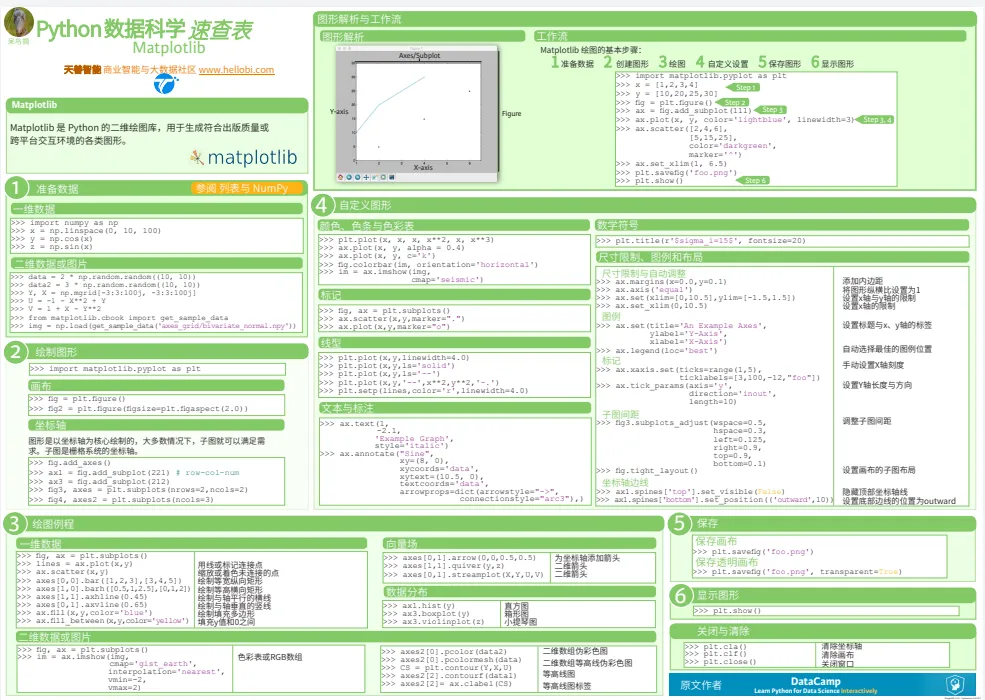Click the Home icon in the figure window toolbar

340,177
